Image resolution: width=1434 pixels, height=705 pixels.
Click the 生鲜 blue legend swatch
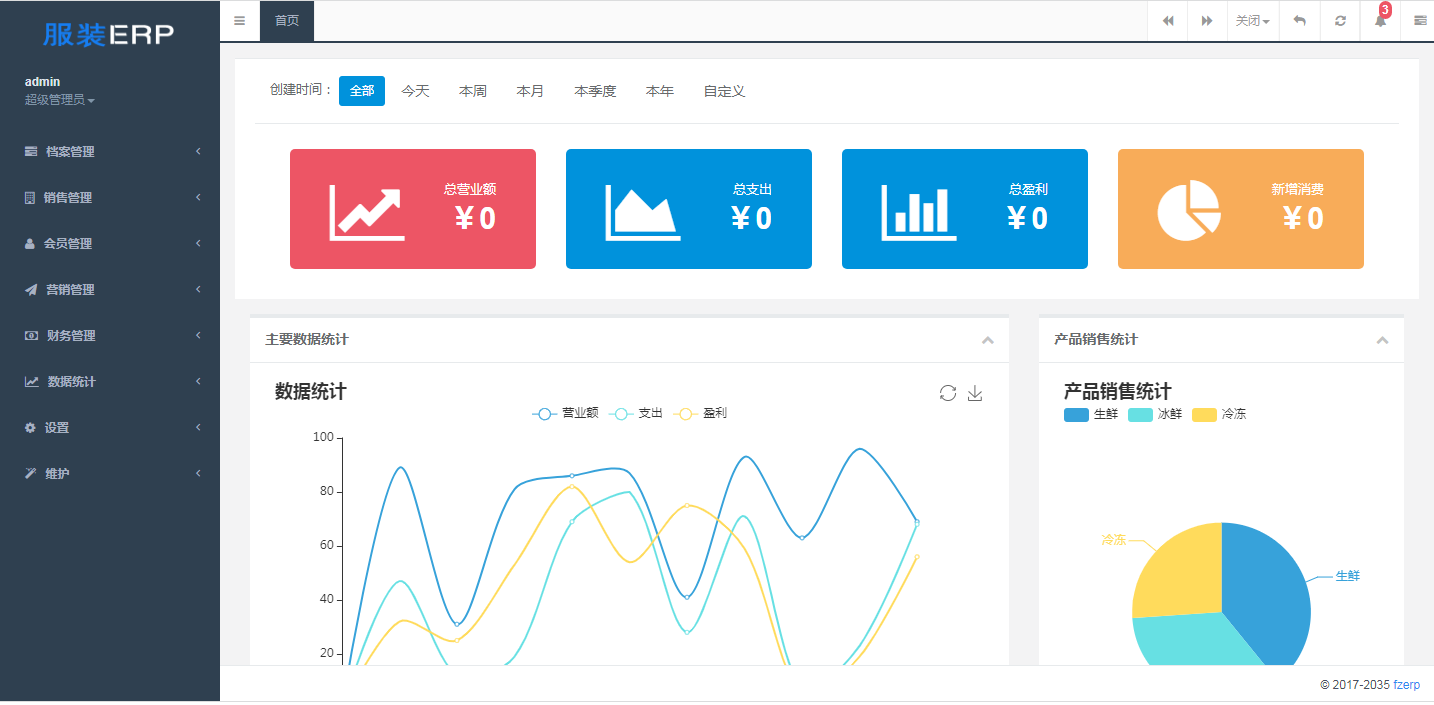(1076, 414)
